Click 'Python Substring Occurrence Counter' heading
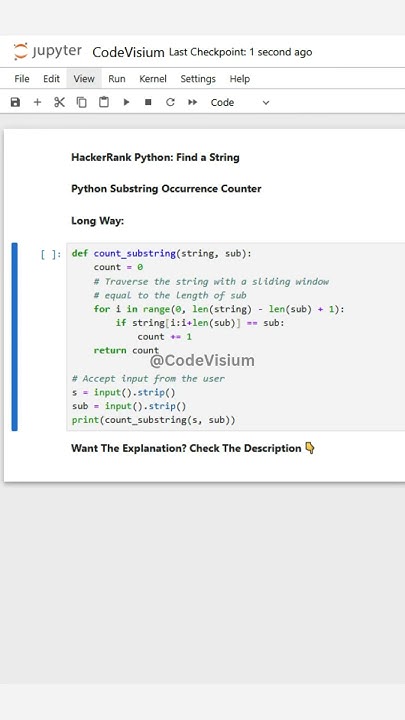 point(166,189)
